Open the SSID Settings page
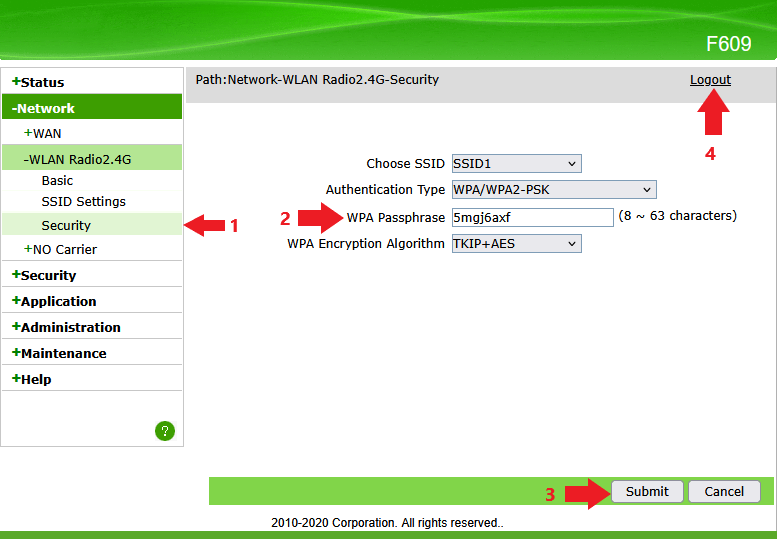Screen dimensions: 779x541 point(83,201)
